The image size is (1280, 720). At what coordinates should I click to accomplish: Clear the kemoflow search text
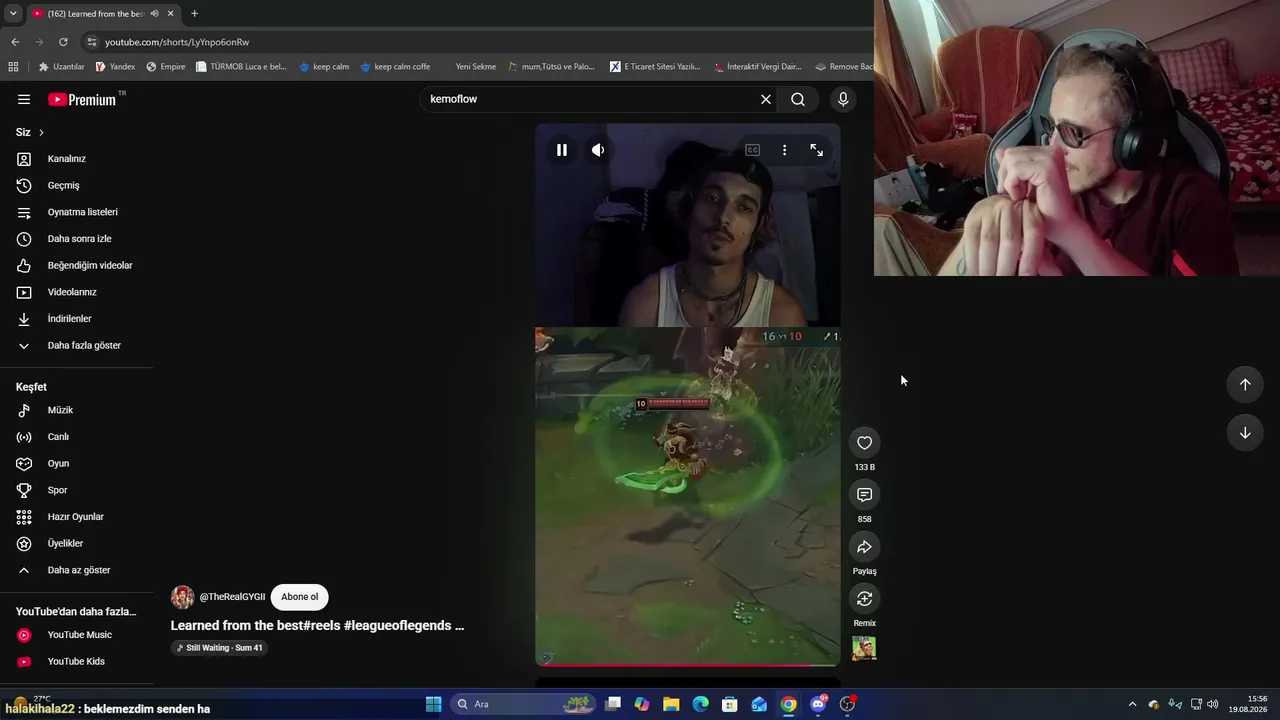[x=766, y=99]
